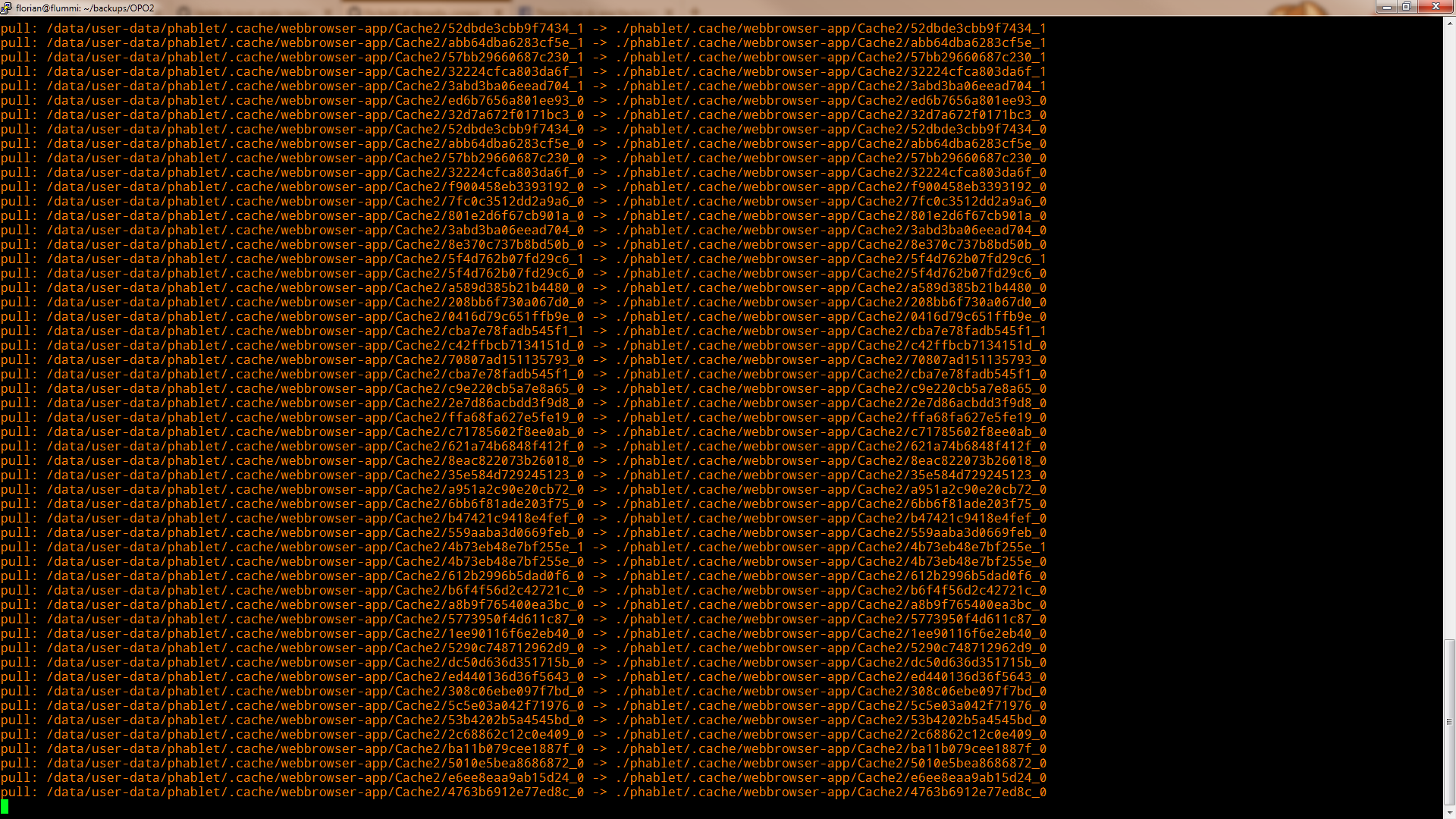1456x819 pixels.
Task: Click source path ending a951a2c90e20cb72_0
Action: tap(315, 489)
